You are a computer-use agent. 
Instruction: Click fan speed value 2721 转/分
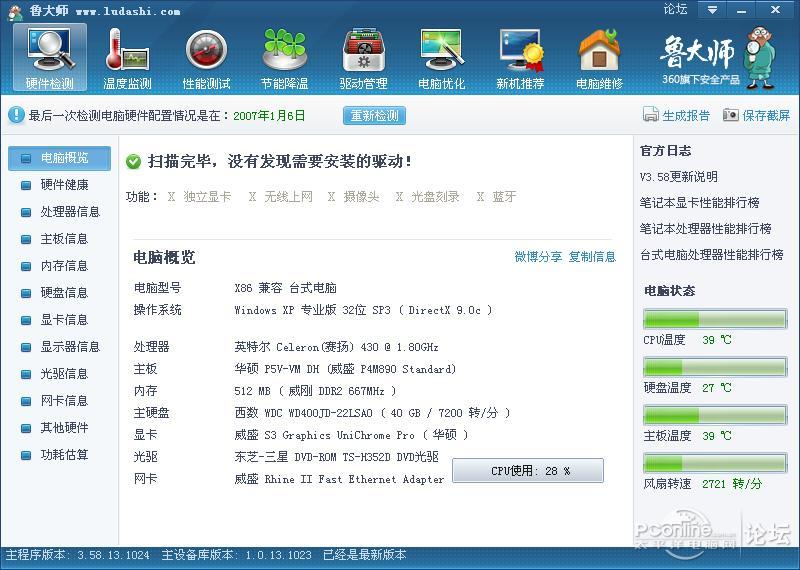point(732,483)
